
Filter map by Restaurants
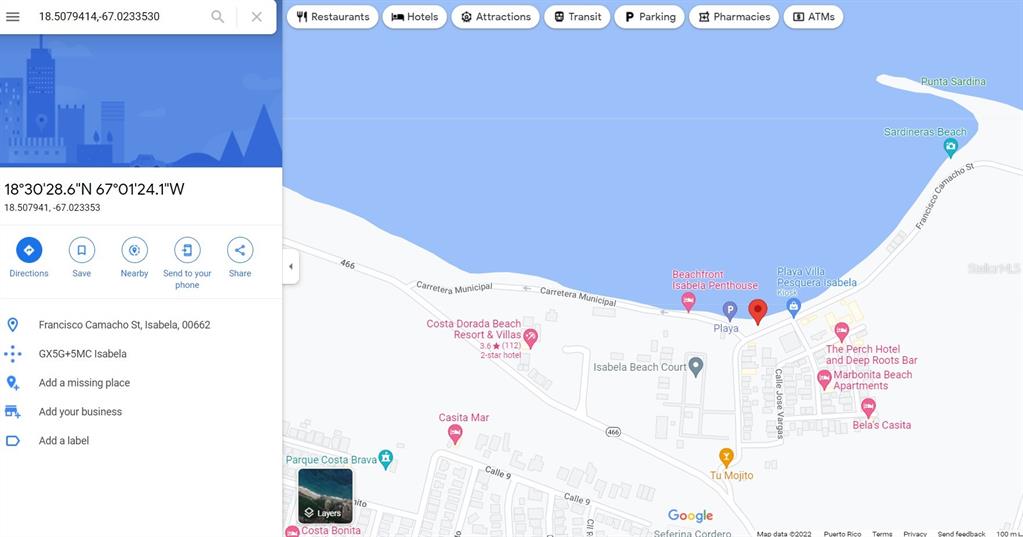333,17
